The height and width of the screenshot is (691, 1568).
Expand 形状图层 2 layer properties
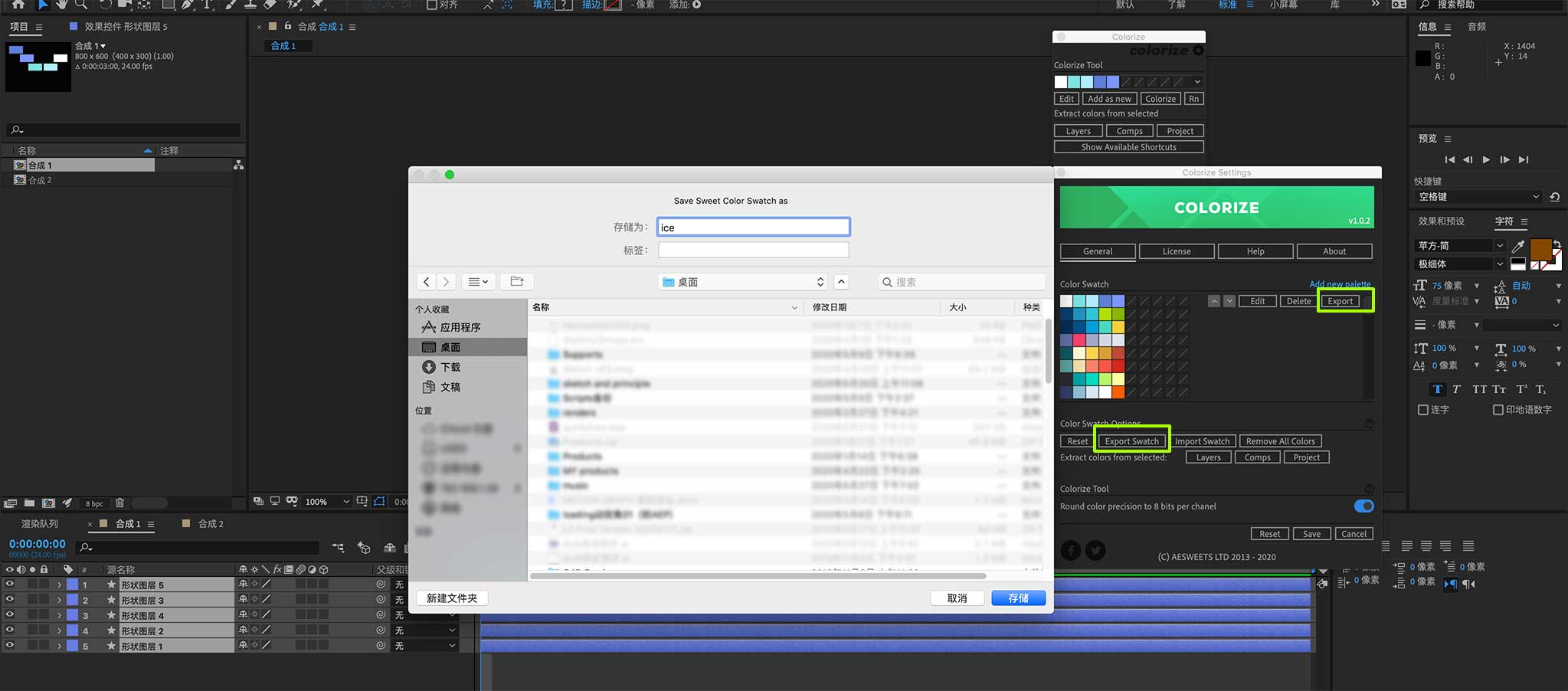click(x=59, y=630)
